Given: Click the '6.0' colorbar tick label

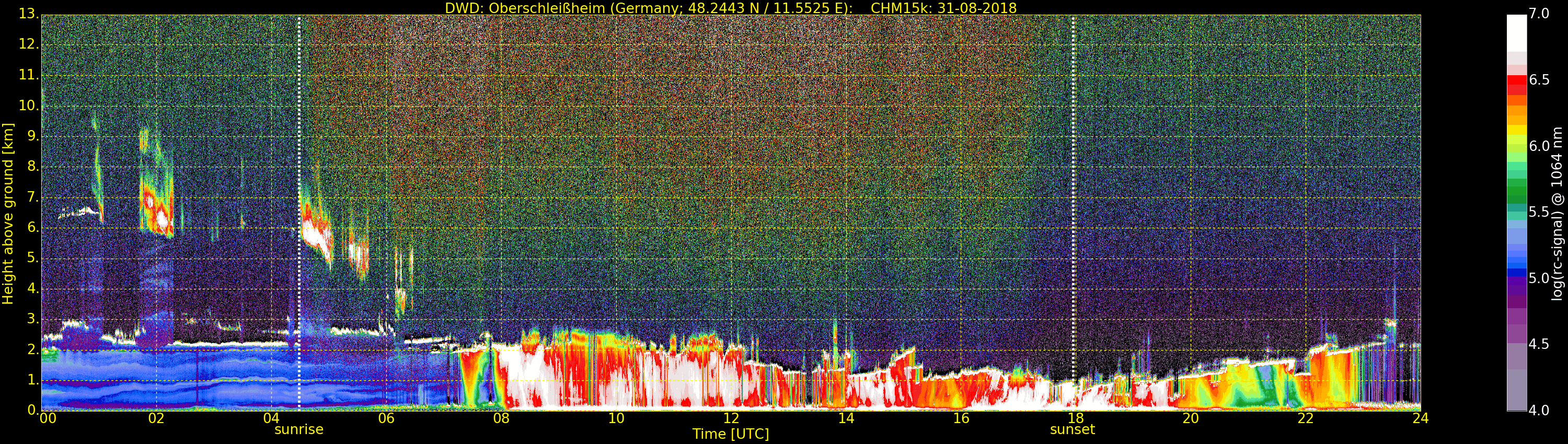Looking at the screenshot, I should [1539, 146].
